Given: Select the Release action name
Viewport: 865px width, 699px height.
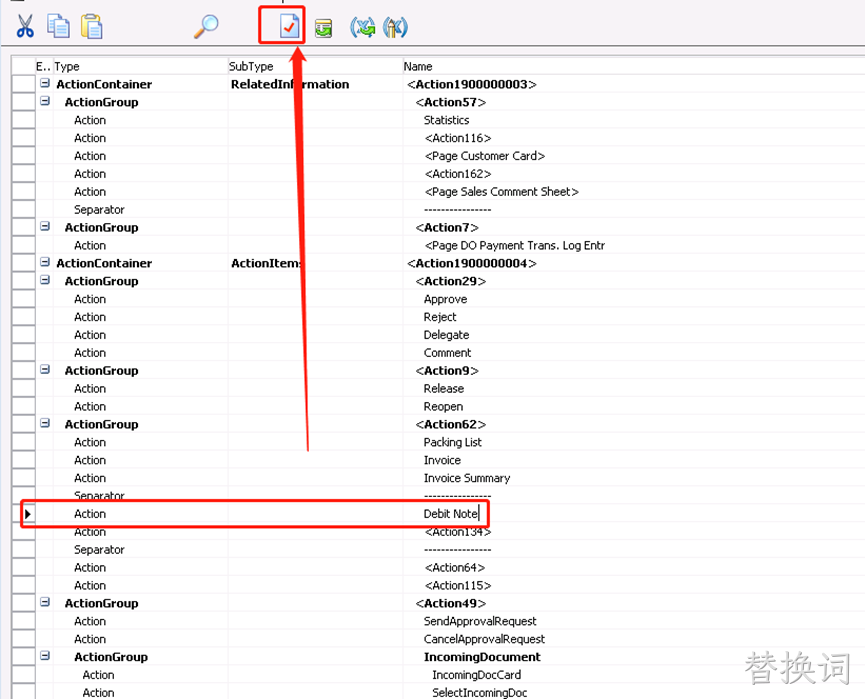Looking at the screenshot, I should [x=444, y=388].
